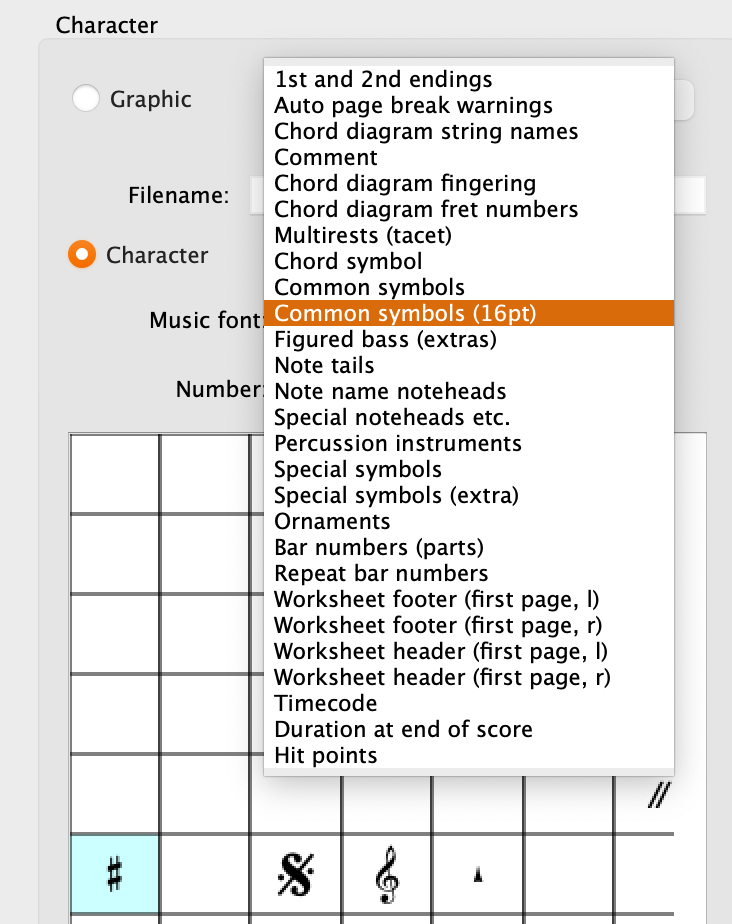Select 'Figured bass (extras)' from list
Screen dimensions: 732x924
[x=386, y=340]
